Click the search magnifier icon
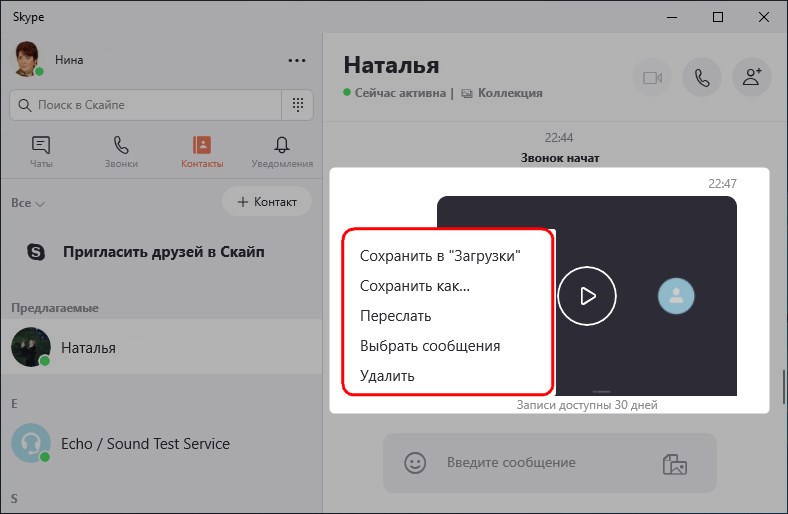 (x=25, y=105)
